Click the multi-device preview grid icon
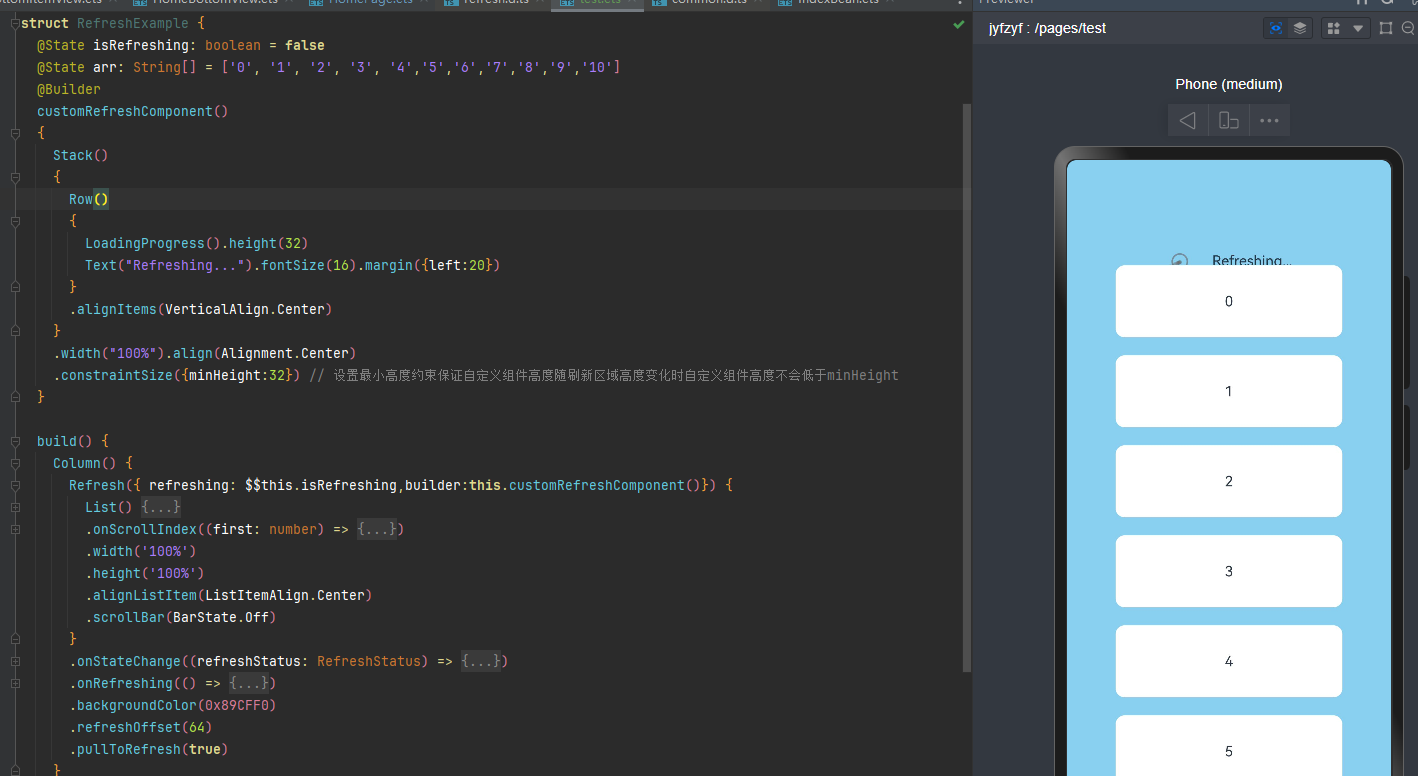Screen dimensions: 1418x776 click(1333, 28)
